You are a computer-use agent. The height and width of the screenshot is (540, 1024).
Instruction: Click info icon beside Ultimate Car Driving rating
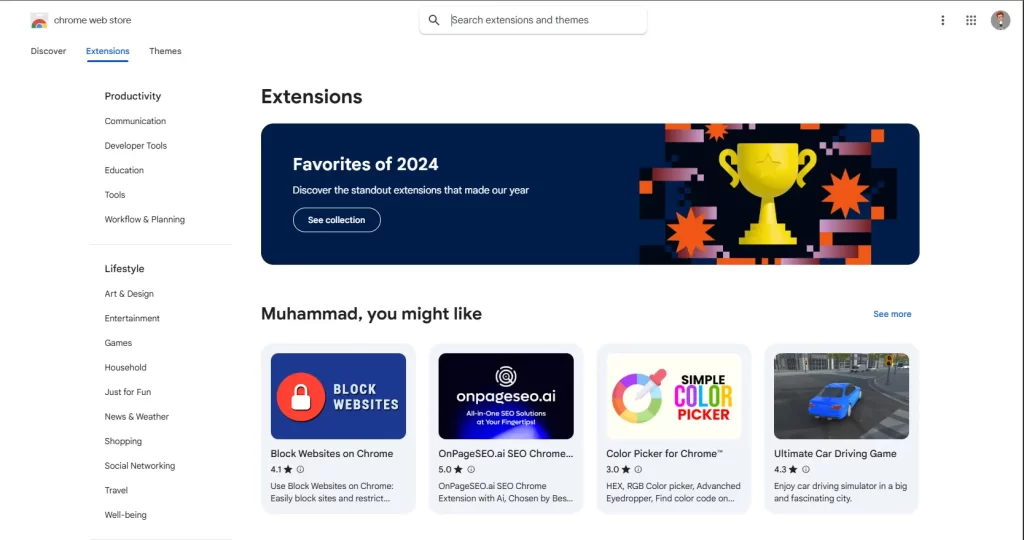tap(804, 469)
